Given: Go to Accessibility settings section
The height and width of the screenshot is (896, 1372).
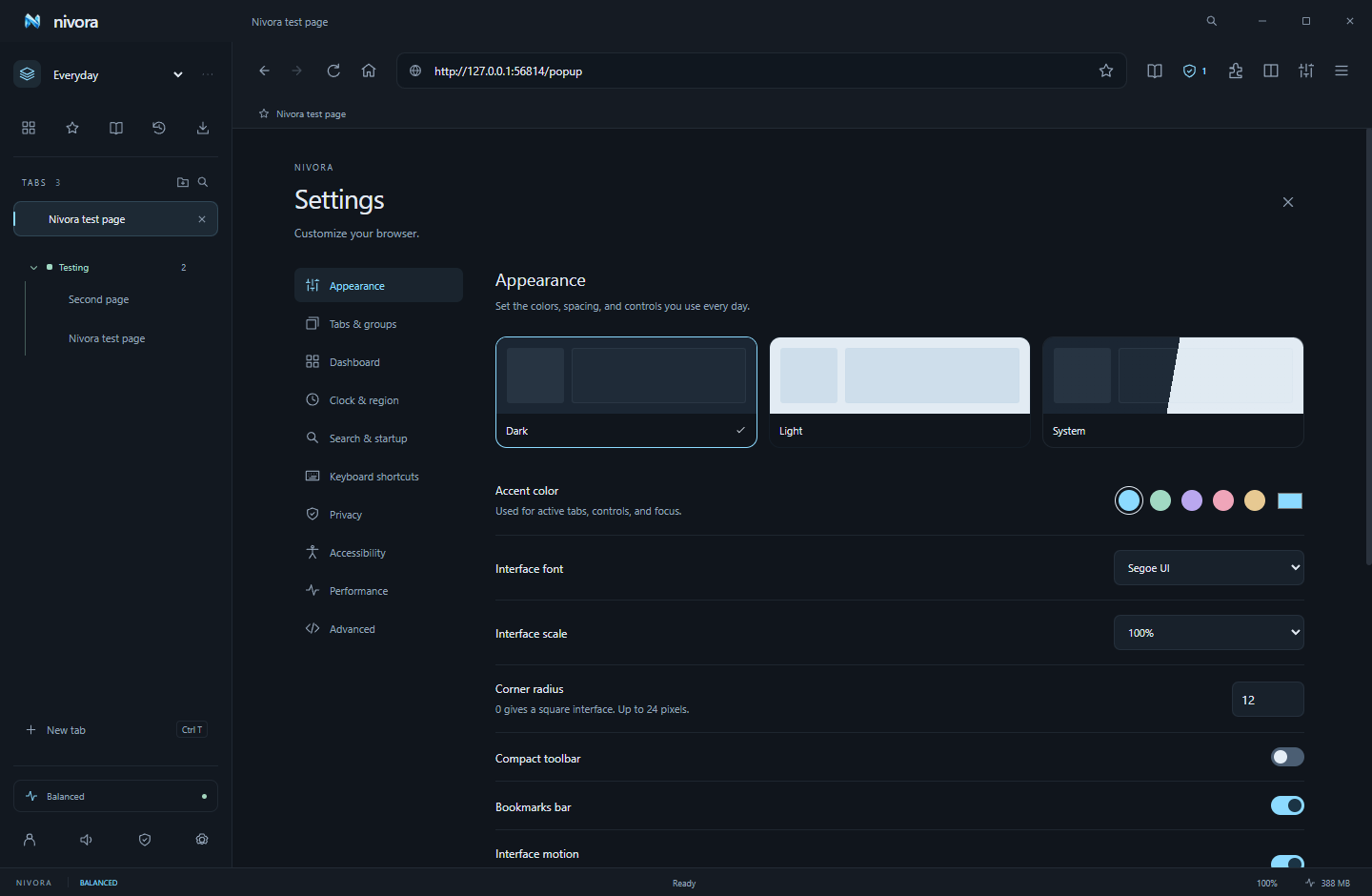Looking at the screenshot, I should (378, 553).
